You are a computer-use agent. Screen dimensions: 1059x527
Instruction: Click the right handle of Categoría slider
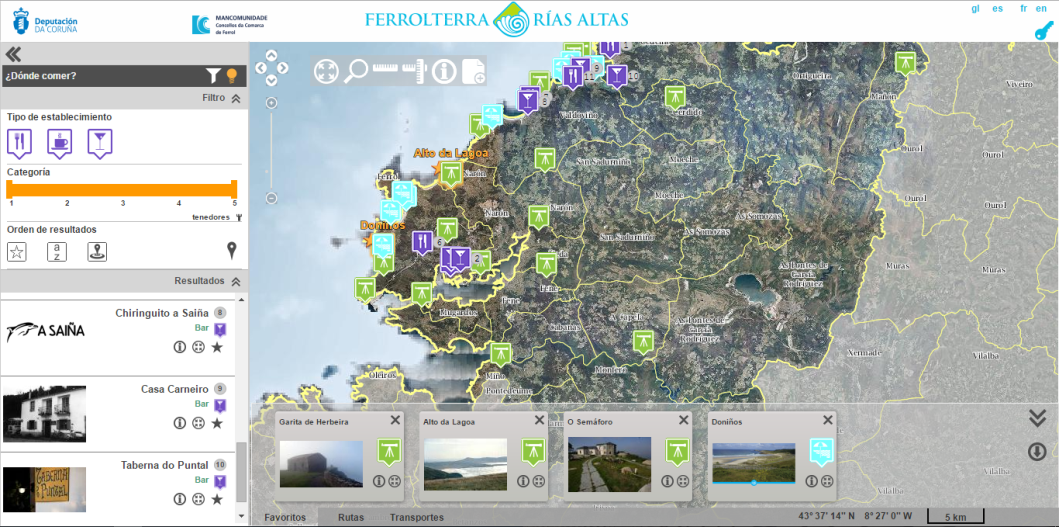click(234, 189)
